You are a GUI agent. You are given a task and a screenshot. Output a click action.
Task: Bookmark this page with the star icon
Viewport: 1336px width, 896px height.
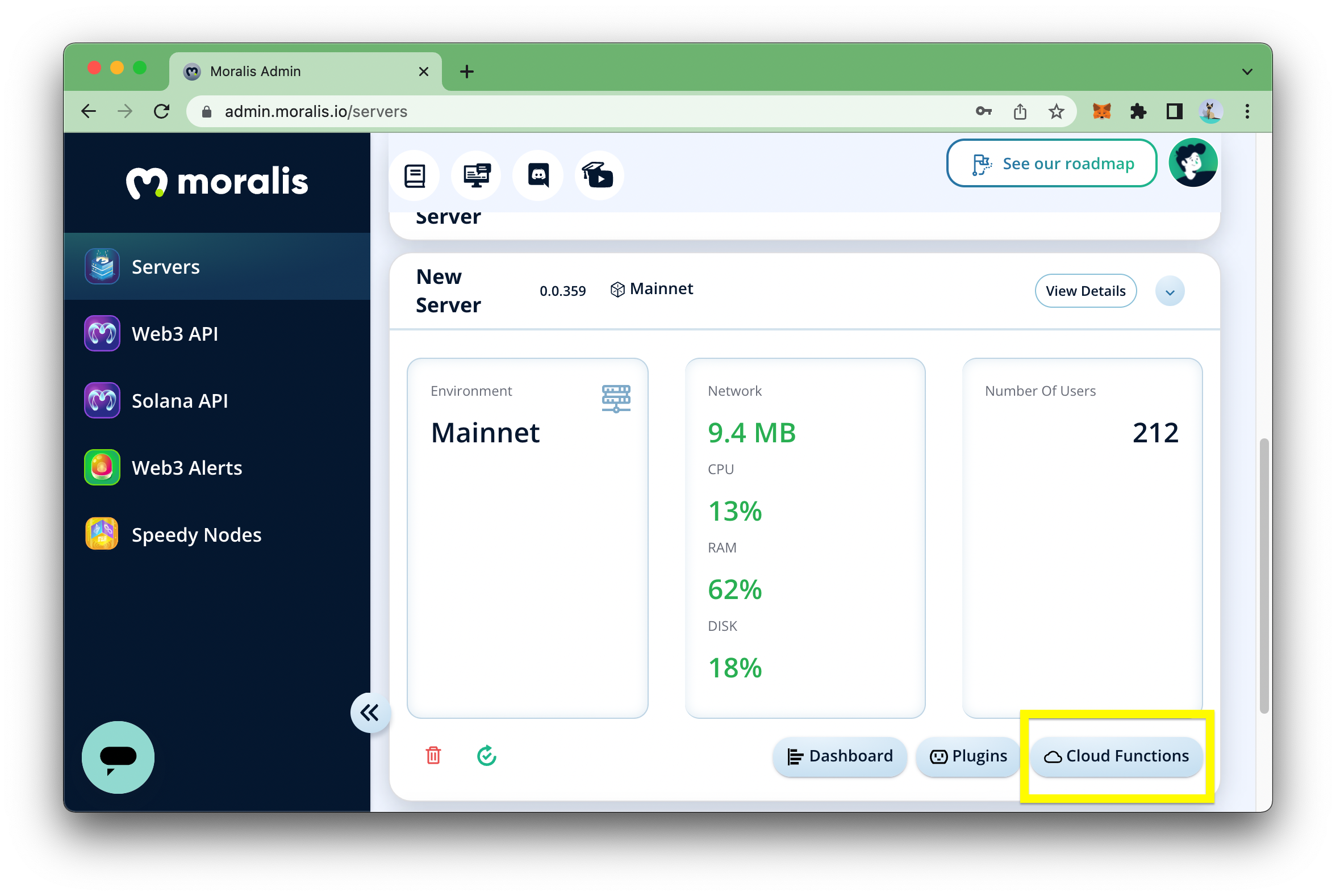1056,111
